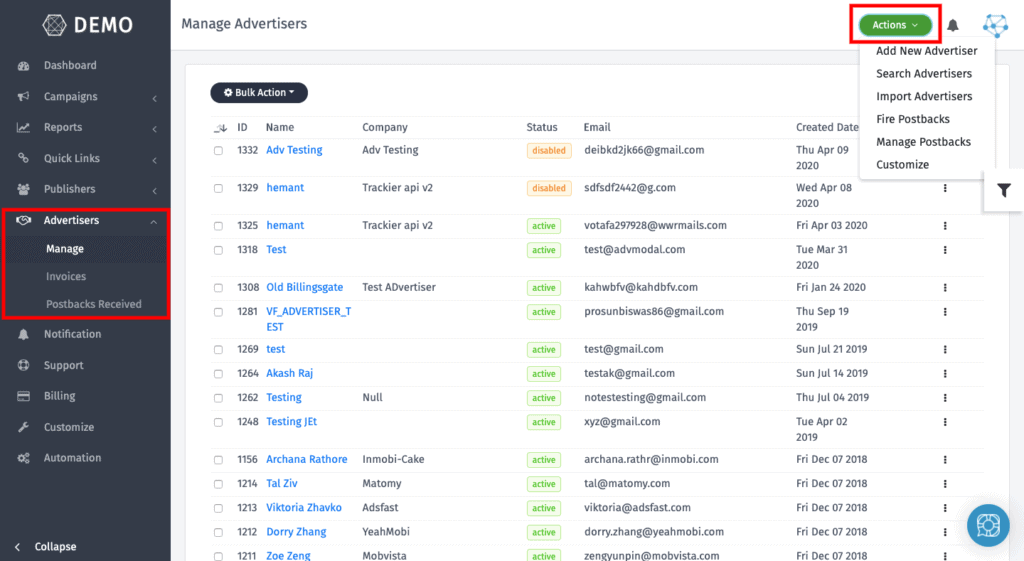The height and width of the screenshot is (561, 1024).
Task: Click the Support lifebuoy icon in sidebar
Action: (x=24, y=365)
